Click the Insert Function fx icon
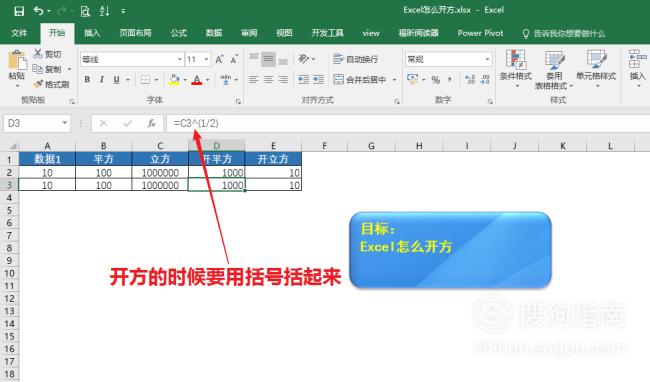The image size is (650, 382). tap(151, 123)
